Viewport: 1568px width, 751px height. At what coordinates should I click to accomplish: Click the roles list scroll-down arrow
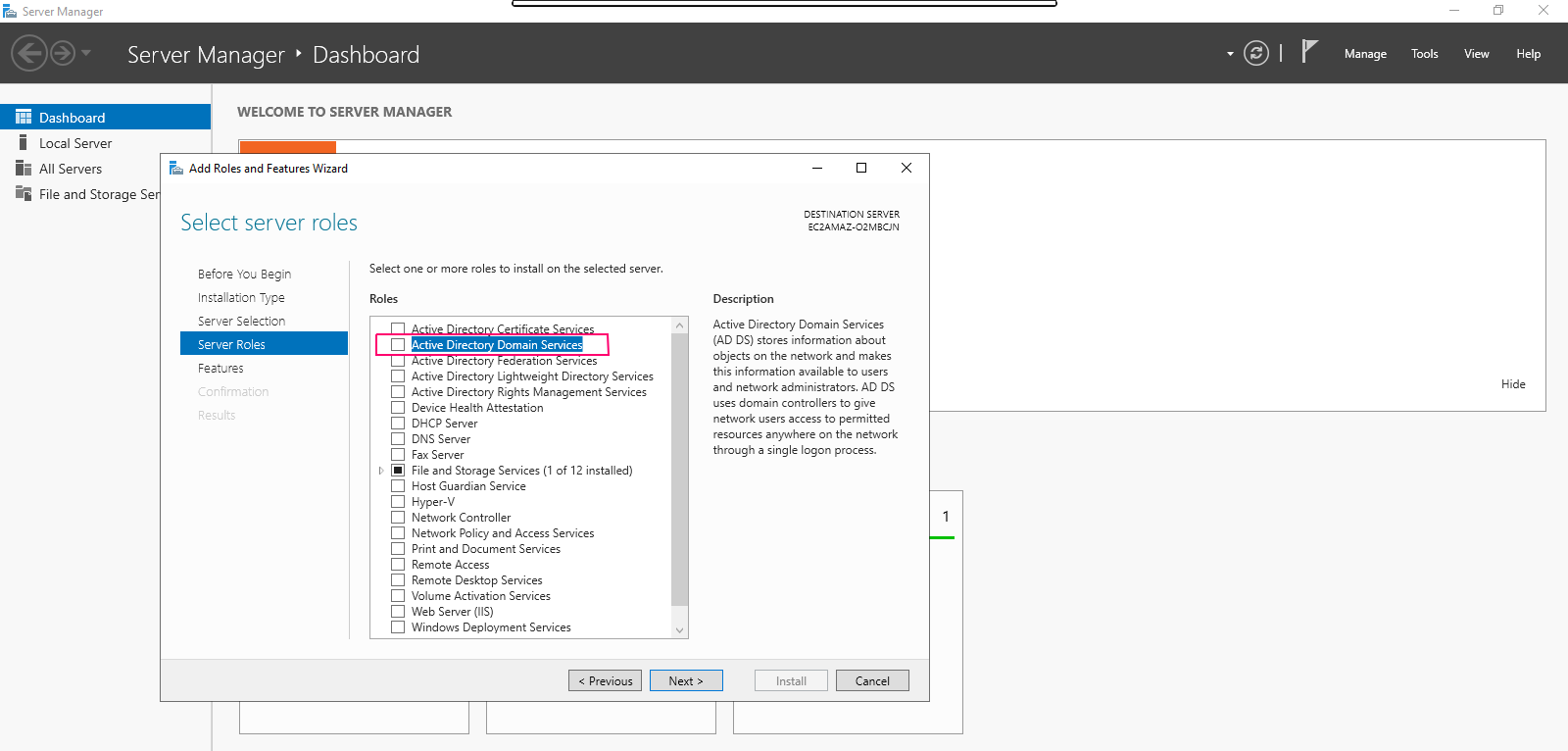tap(680, 630)
